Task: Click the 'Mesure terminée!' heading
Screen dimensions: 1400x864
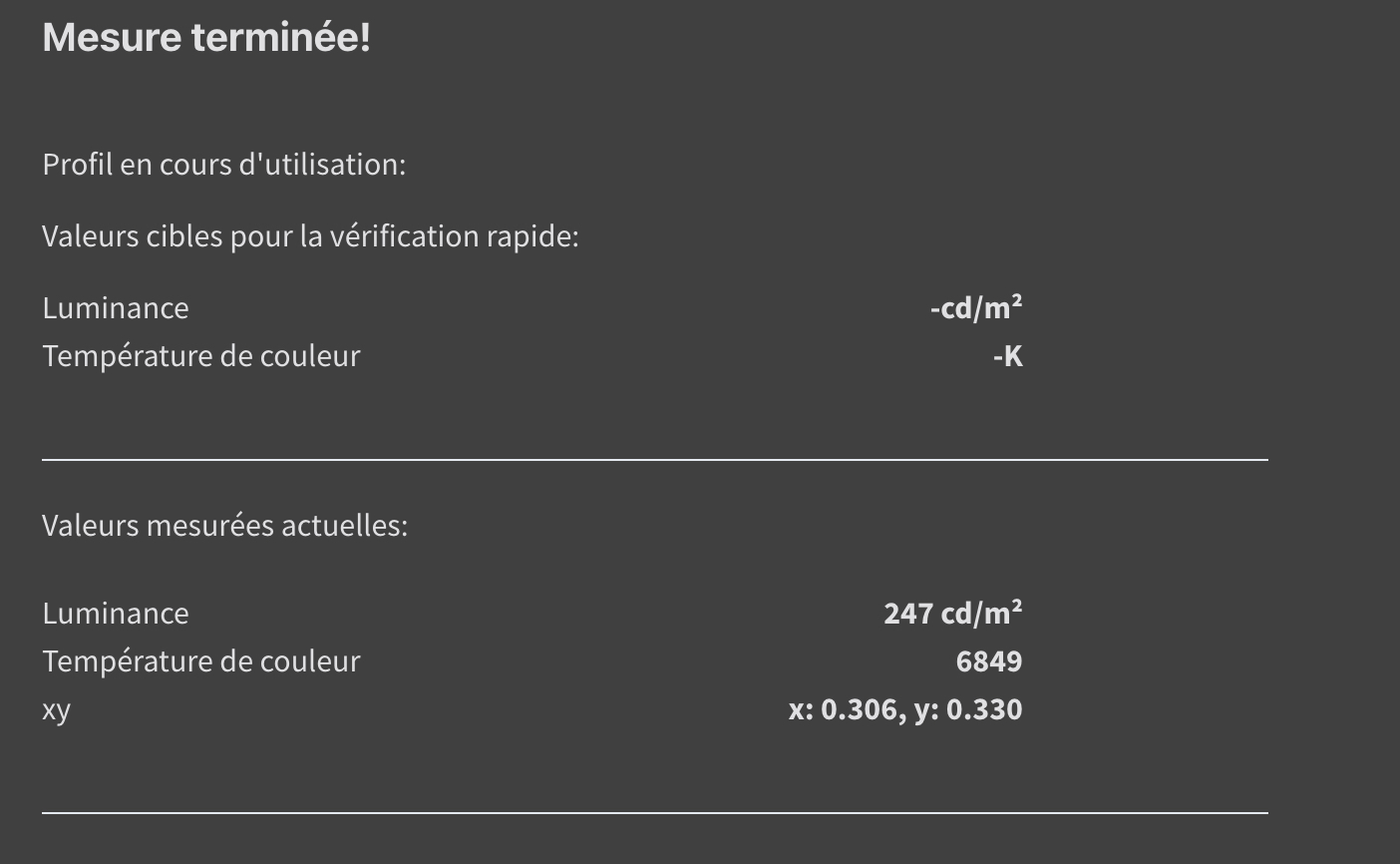Action: pos(206,38)
